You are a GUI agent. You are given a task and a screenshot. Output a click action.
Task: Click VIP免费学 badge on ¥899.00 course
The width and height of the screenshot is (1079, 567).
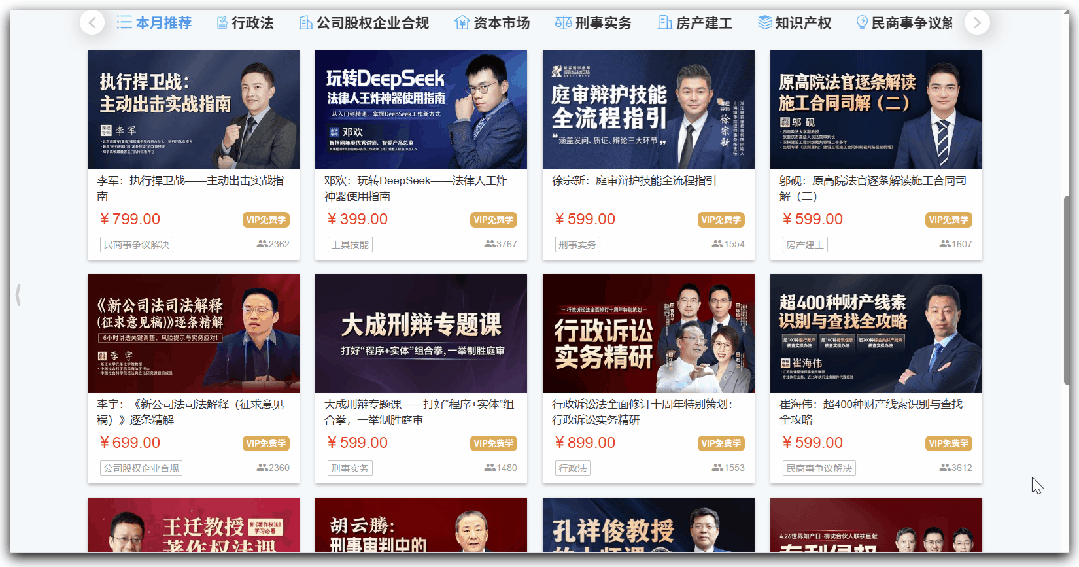point(721,444)
